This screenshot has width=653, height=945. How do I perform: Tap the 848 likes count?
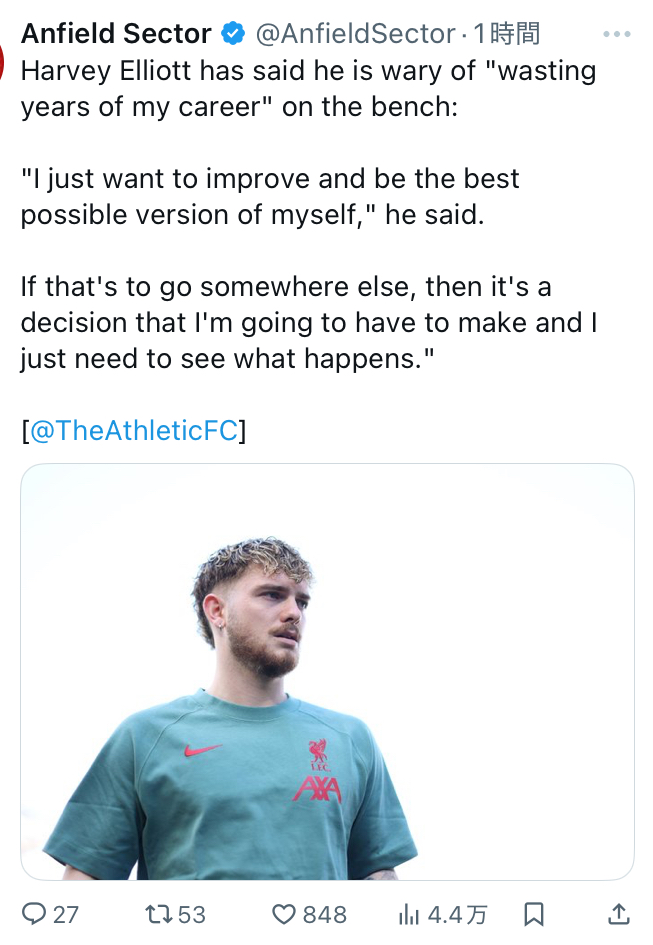tap(324, 915)
